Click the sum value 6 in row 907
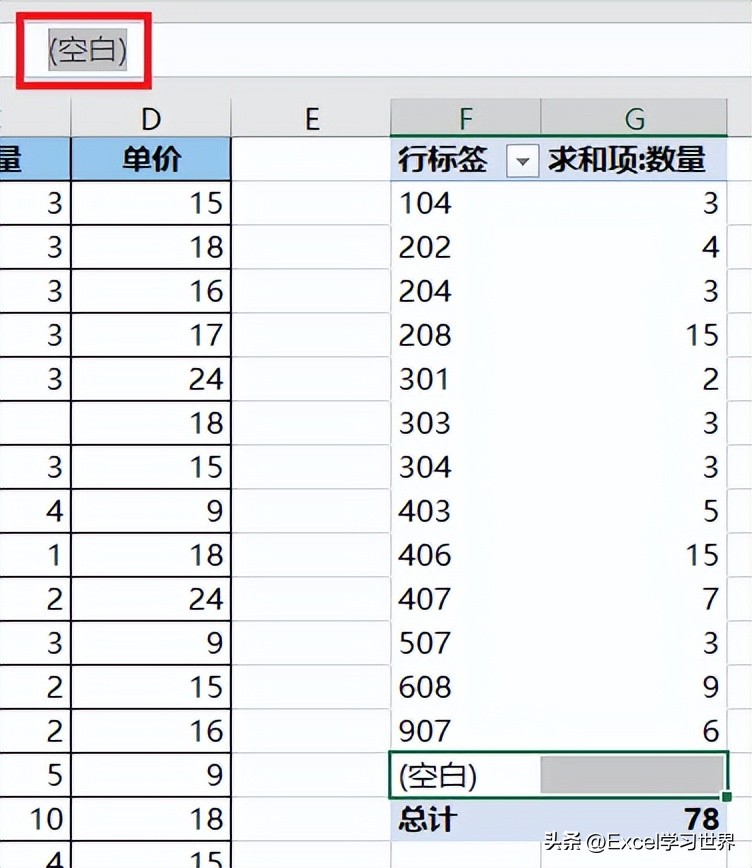Viewport: 752px width, 868px height. pyautogui.click(x=710, y=731)
